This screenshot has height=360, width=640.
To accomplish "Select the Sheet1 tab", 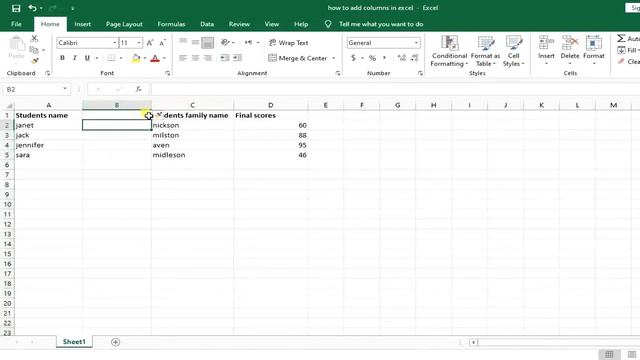I will [x=74, y=342].
